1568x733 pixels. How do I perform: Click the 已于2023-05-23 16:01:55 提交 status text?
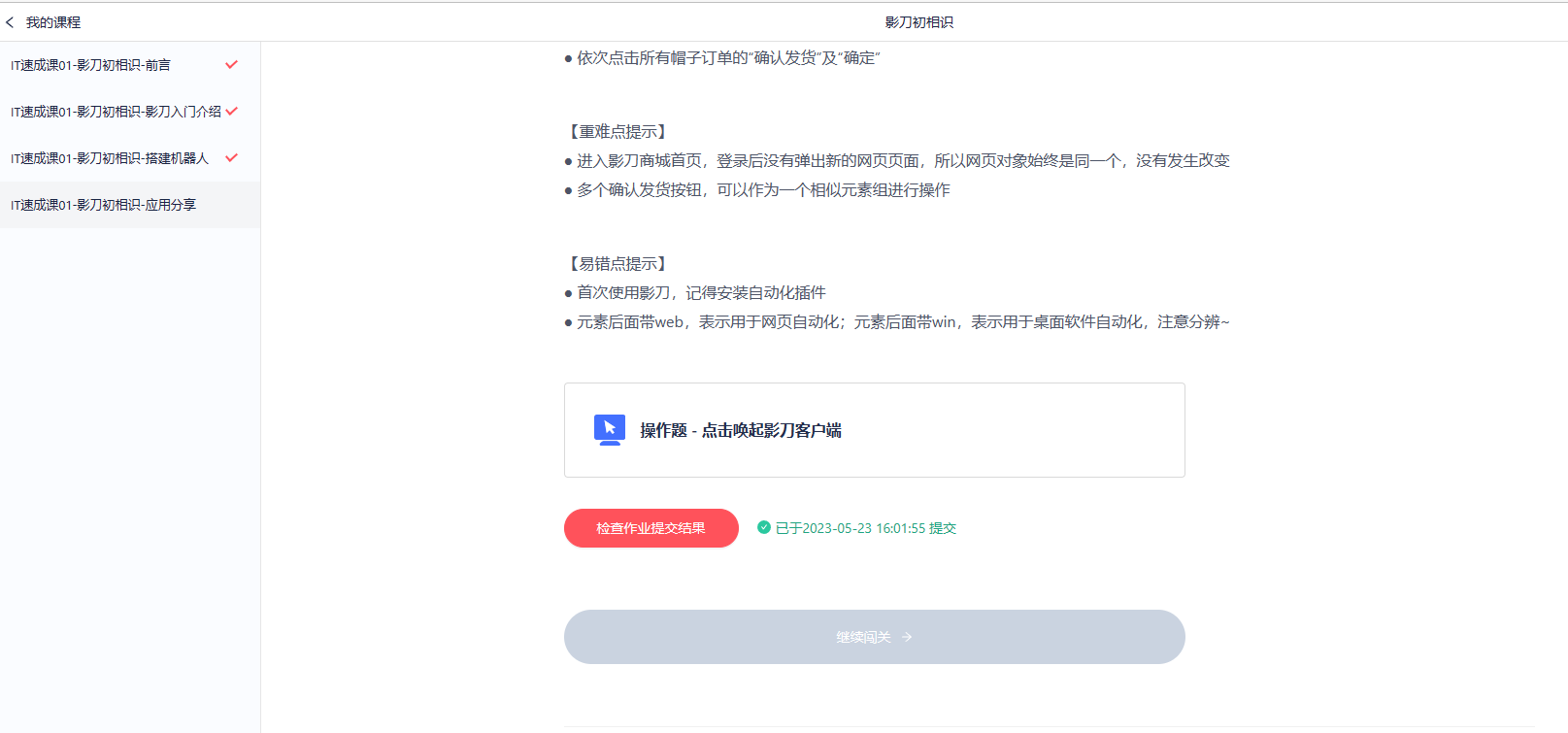coord(866,528)
